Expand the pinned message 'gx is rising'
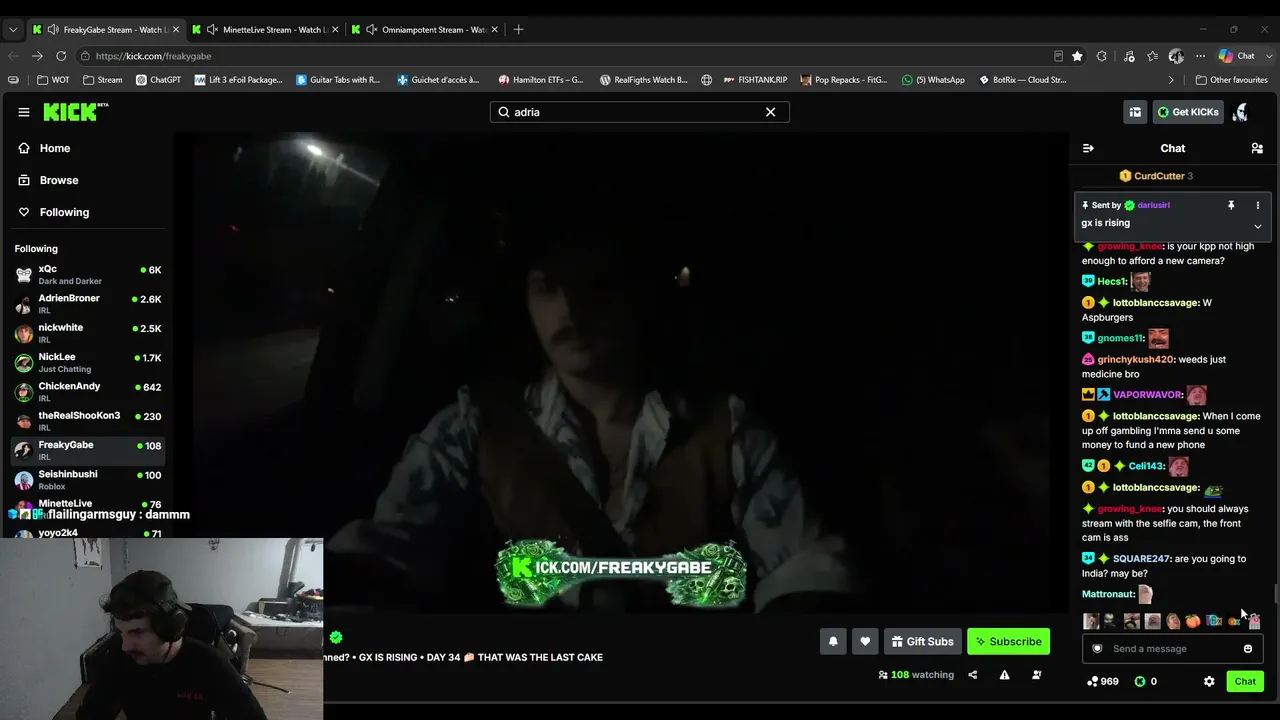The height and width of the screenshot is (720, 1280). (1258, 226)
